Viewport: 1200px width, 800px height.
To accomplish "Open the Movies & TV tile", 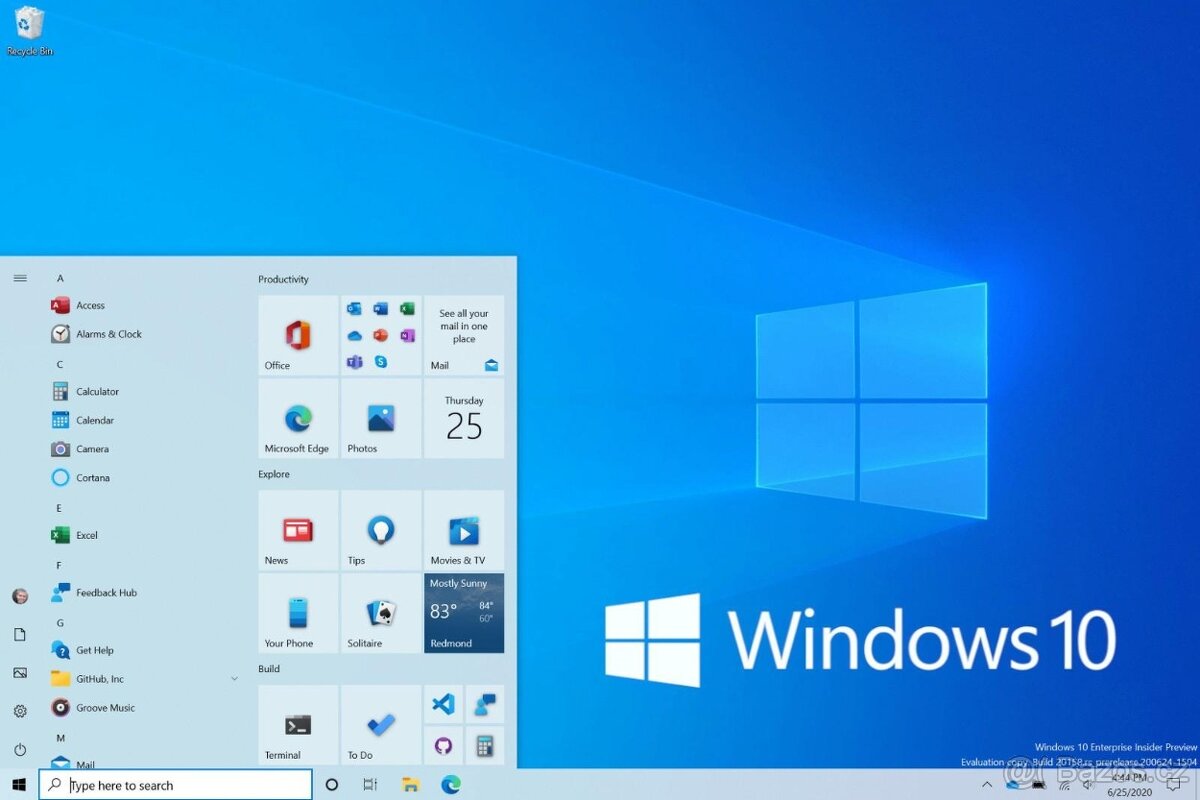I will point(463,530).
